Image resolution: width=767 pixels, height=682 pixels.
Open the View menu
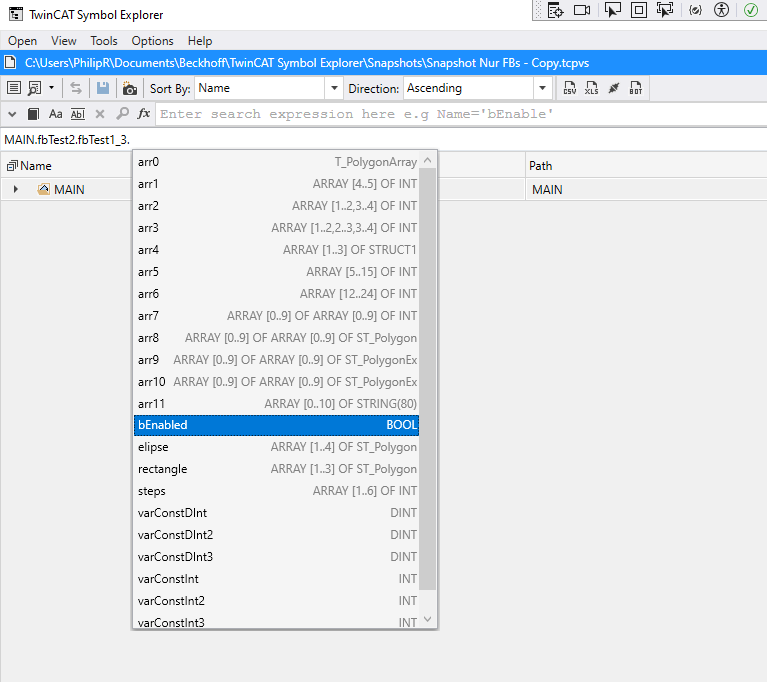coord(64,41)
